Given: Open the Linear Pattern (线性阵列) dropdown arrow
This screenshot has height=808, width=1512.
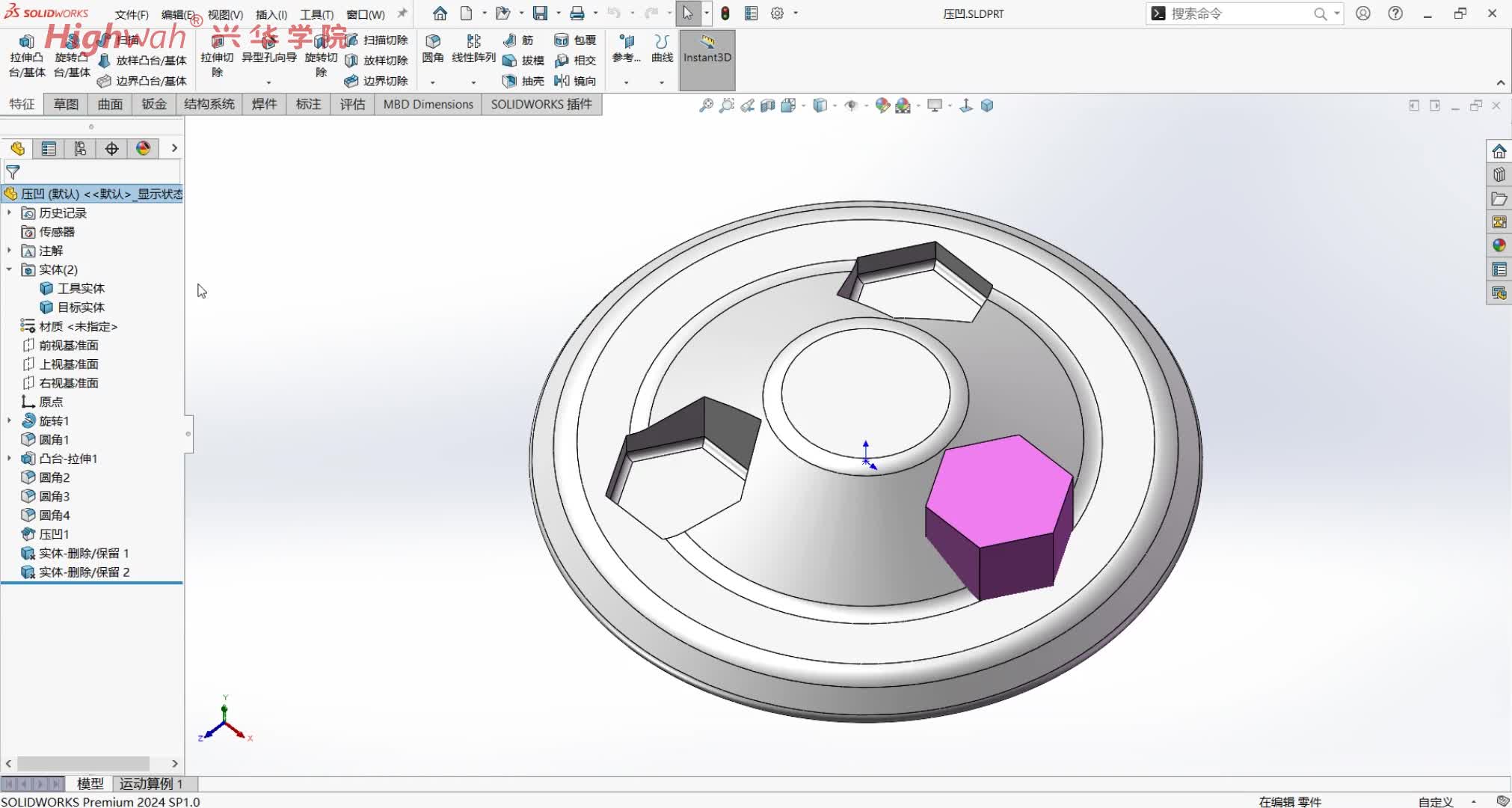Looking at the screenshot, I should [473, 82].
